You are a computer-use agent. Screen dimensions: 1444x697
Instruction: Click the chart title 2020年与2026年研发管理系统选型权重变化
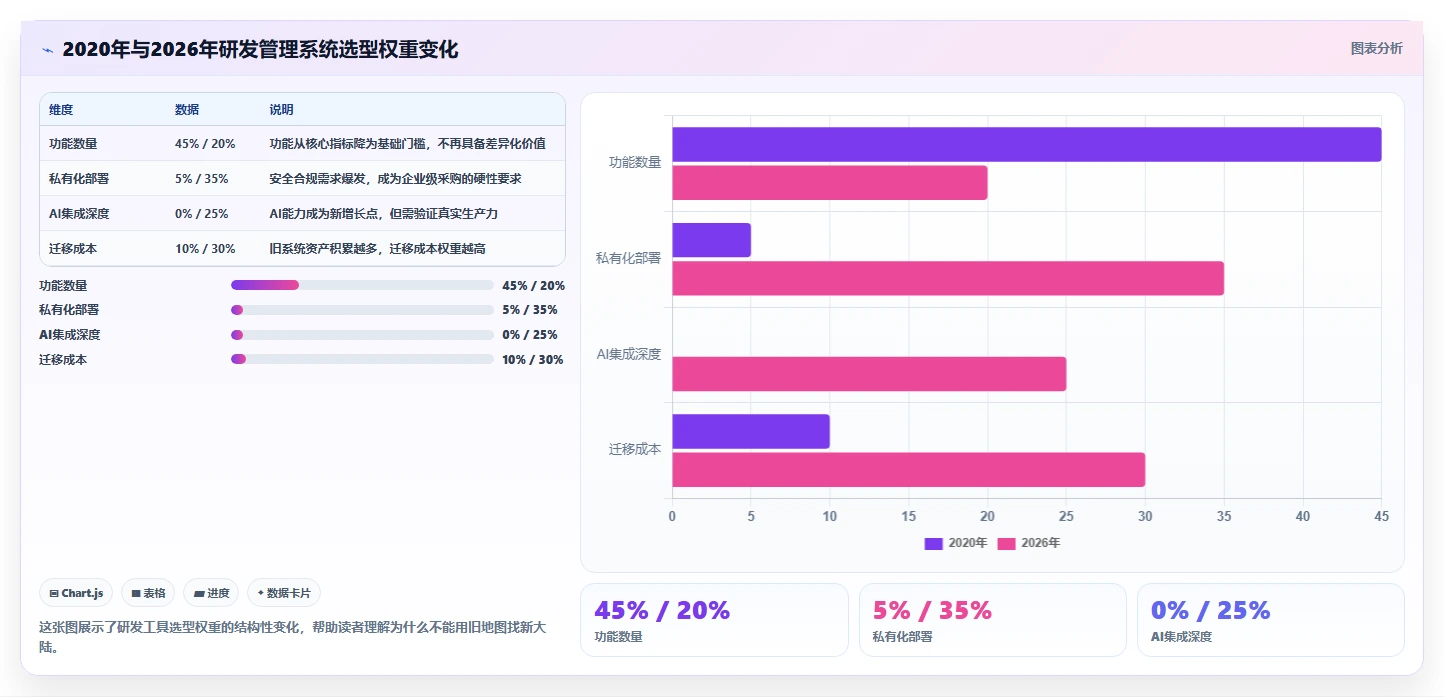click(x=260, y=50)
